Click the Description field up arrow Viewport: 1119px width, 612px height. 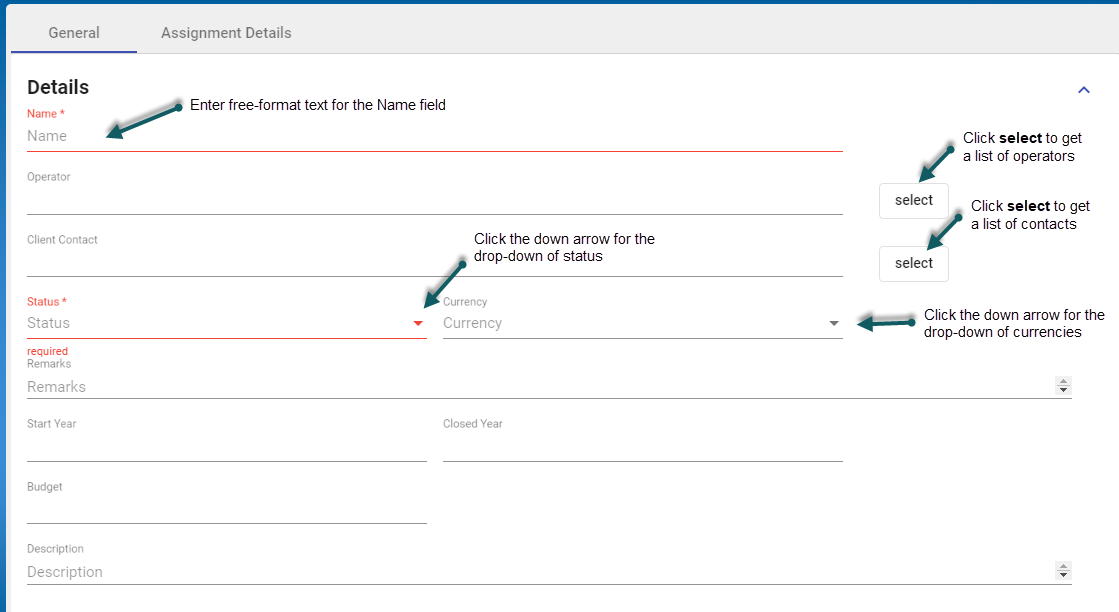click(1063, 567)
